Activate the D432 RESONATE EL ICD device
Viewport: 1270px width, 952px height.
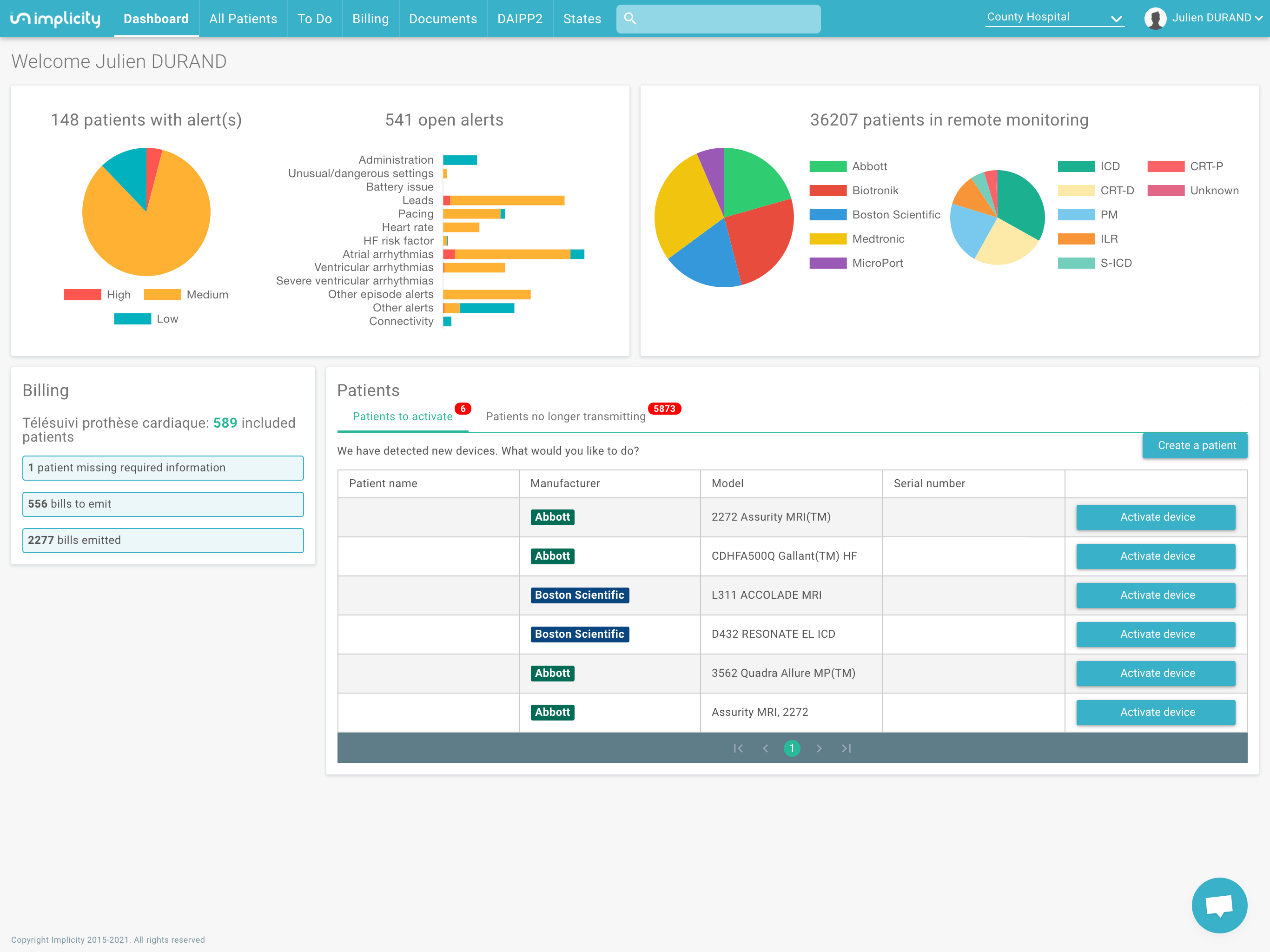(x=1156, y=635)
